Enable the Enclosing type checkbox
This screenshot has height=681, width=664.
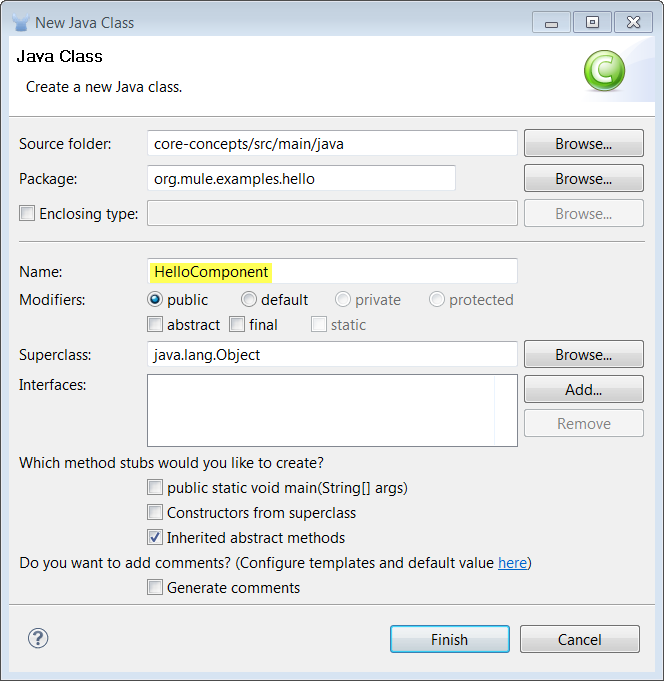click(x=27, y=213)
